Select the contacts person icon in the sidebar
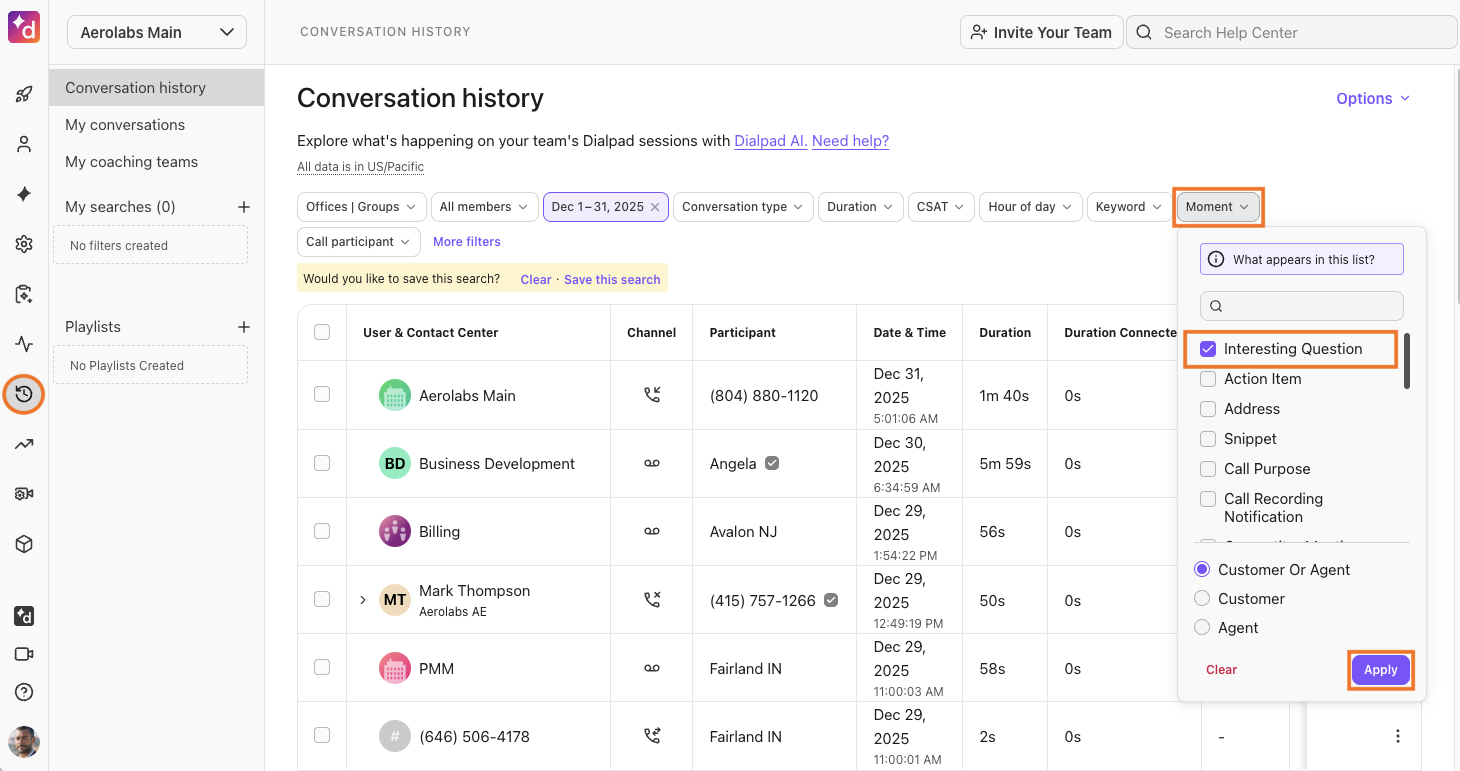This screenshot has width=1460, height=771. (23, 143)
